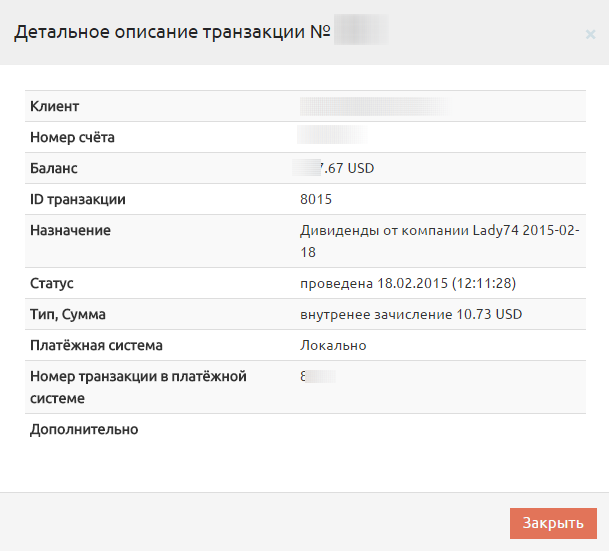Click the Назначение label

click(x=70, y=230)
